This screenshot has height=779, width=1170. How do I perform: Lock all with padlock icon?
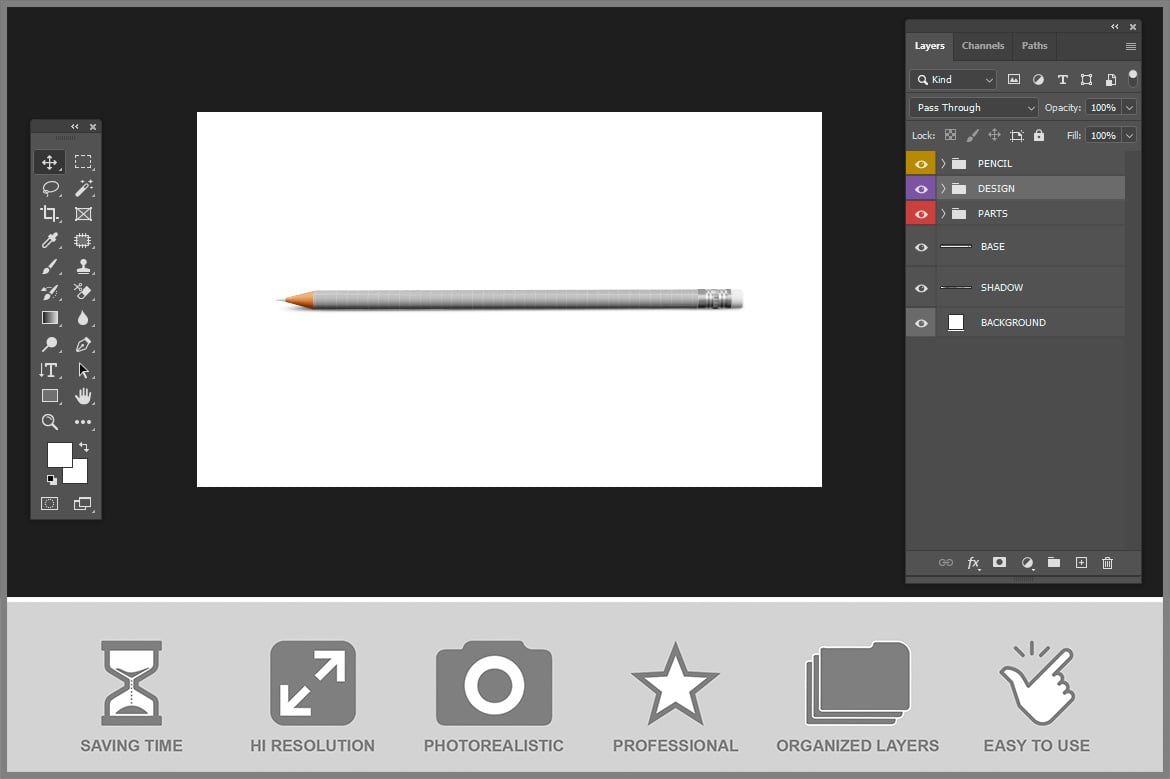(x=1039, y=135)
